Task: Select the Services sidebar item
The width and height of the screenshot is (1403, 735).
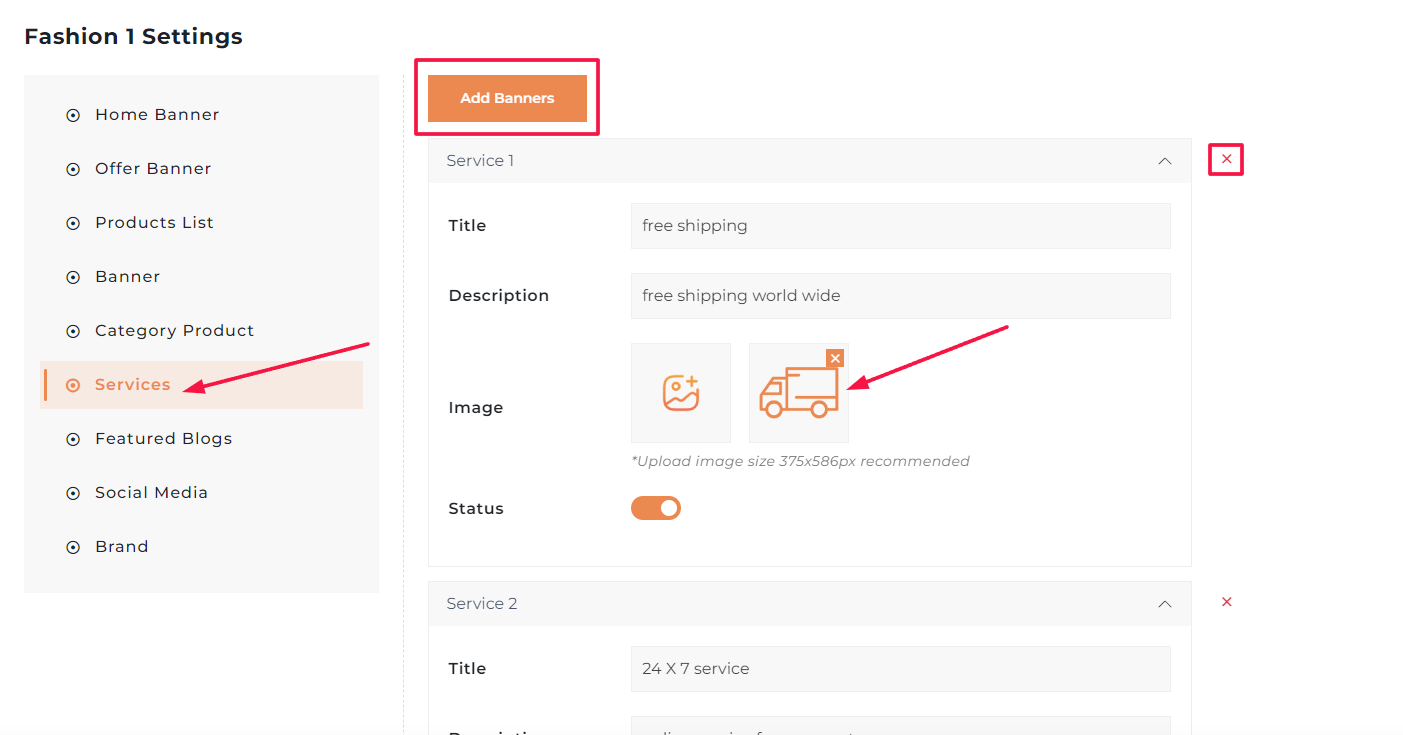Action: coord(132,385)
